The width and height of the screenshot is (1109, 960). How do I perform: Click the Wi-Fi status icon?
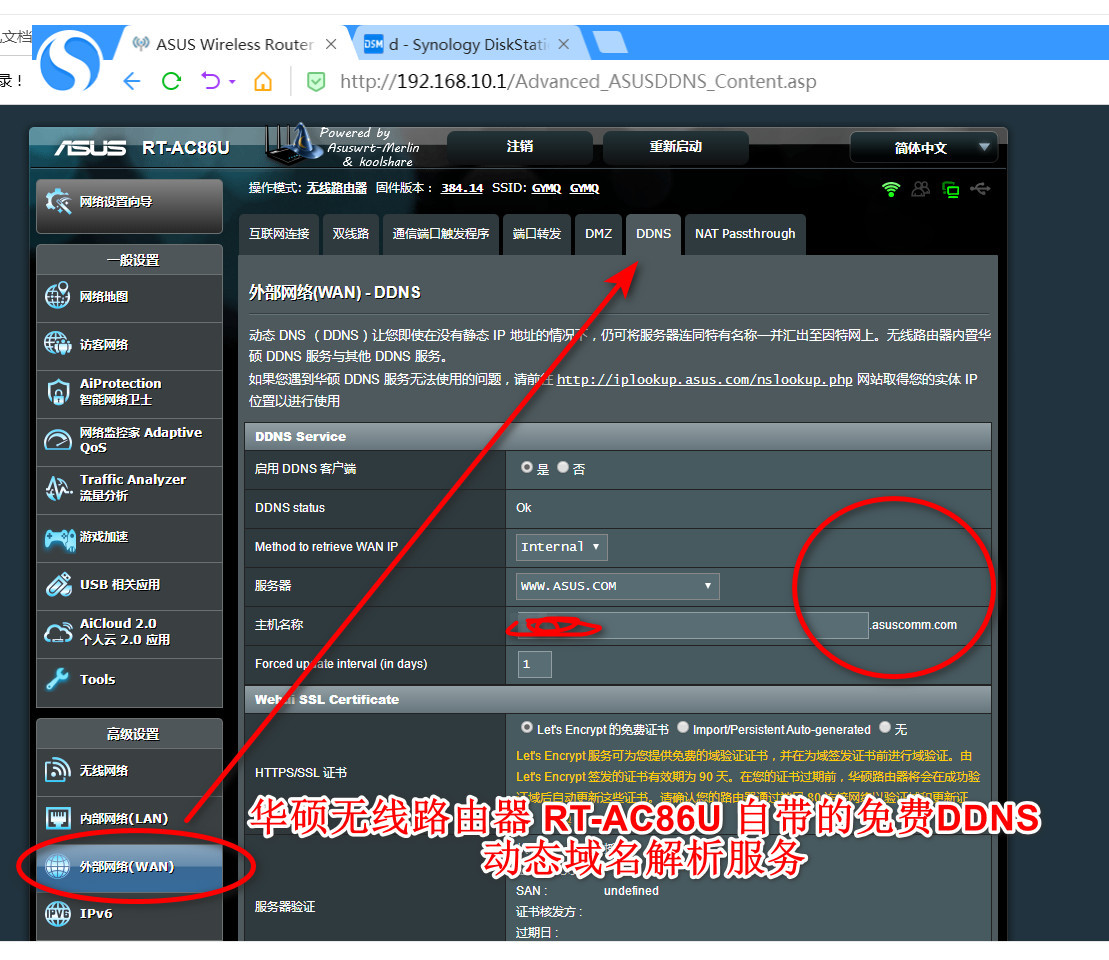891,189
